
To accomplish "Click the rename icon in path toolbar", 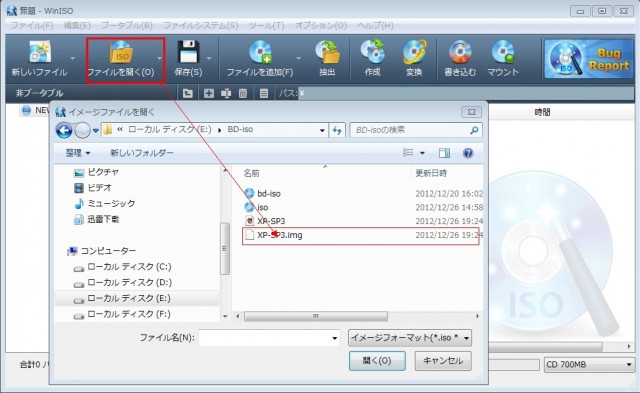I will [x=226, y=93].
